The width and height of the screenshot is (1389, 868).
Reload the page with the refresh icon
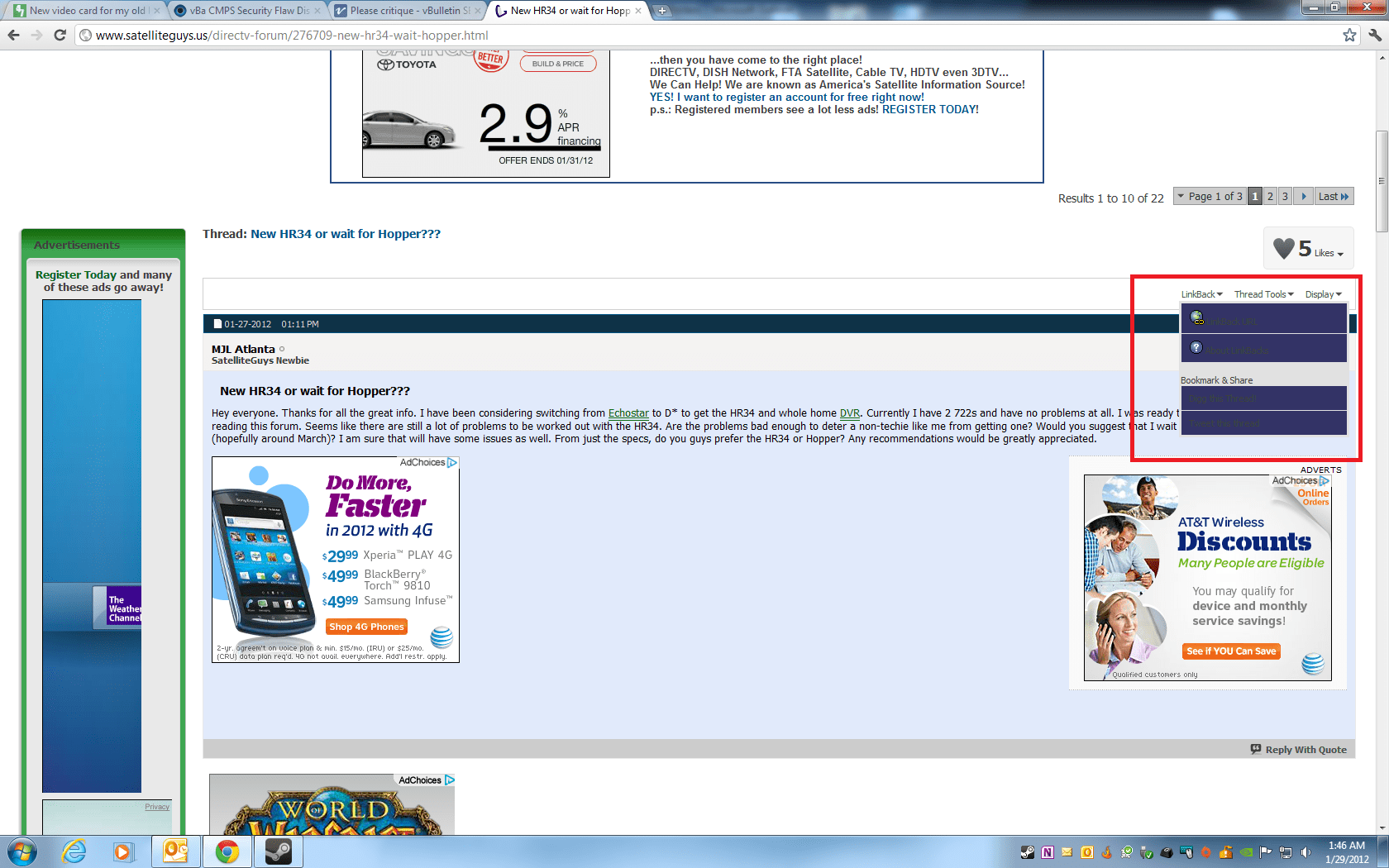point(60,35)
